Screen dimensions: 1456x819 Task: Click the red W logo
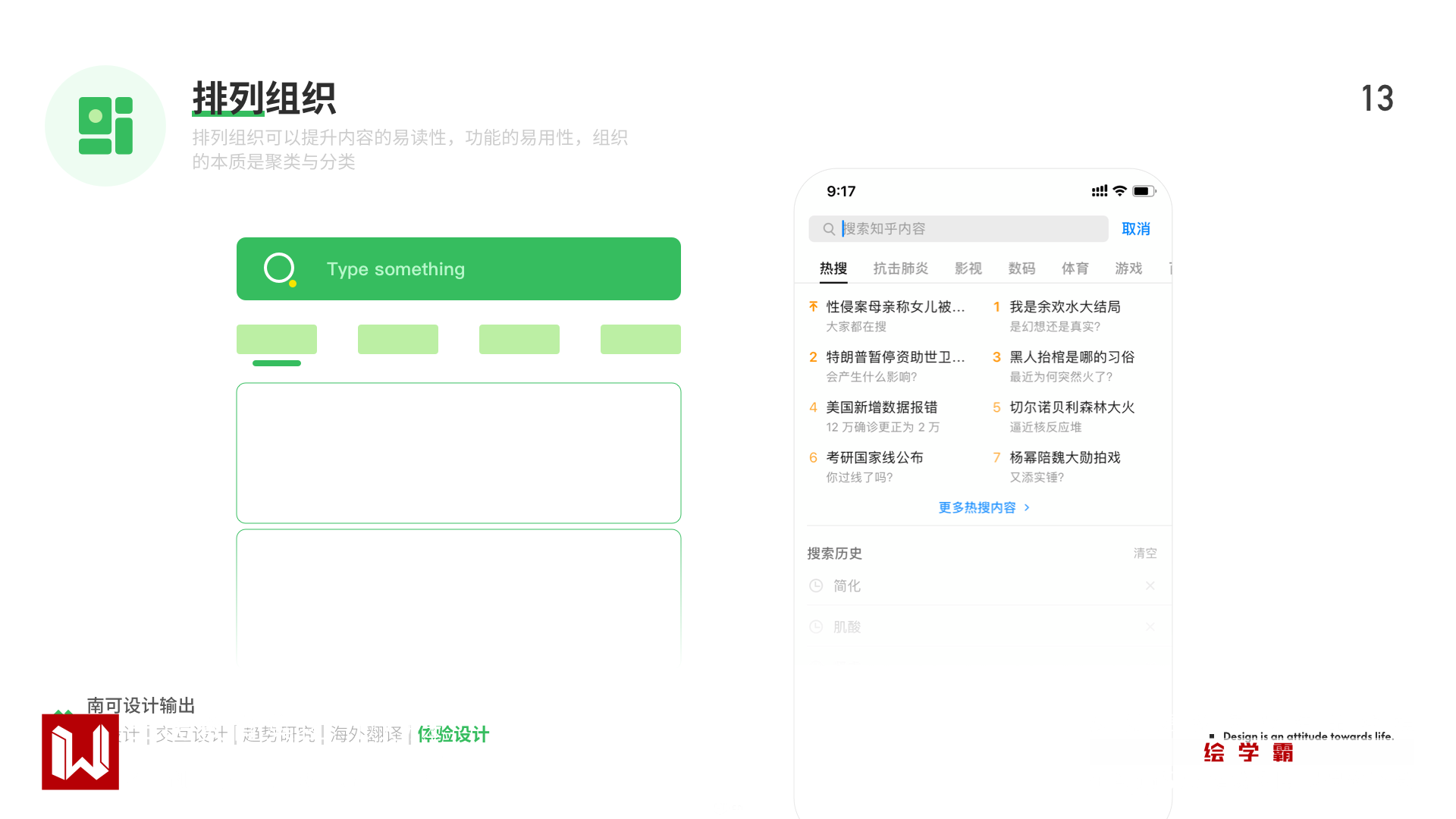[x=80, y=752]
